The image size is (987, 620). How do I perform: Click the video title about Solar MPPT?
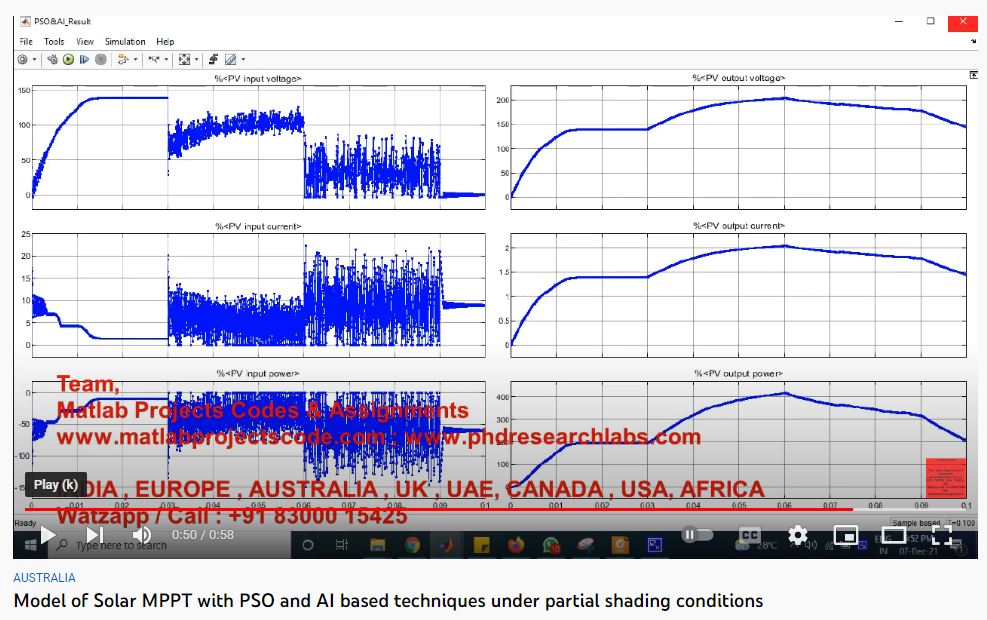coord(387,601)
